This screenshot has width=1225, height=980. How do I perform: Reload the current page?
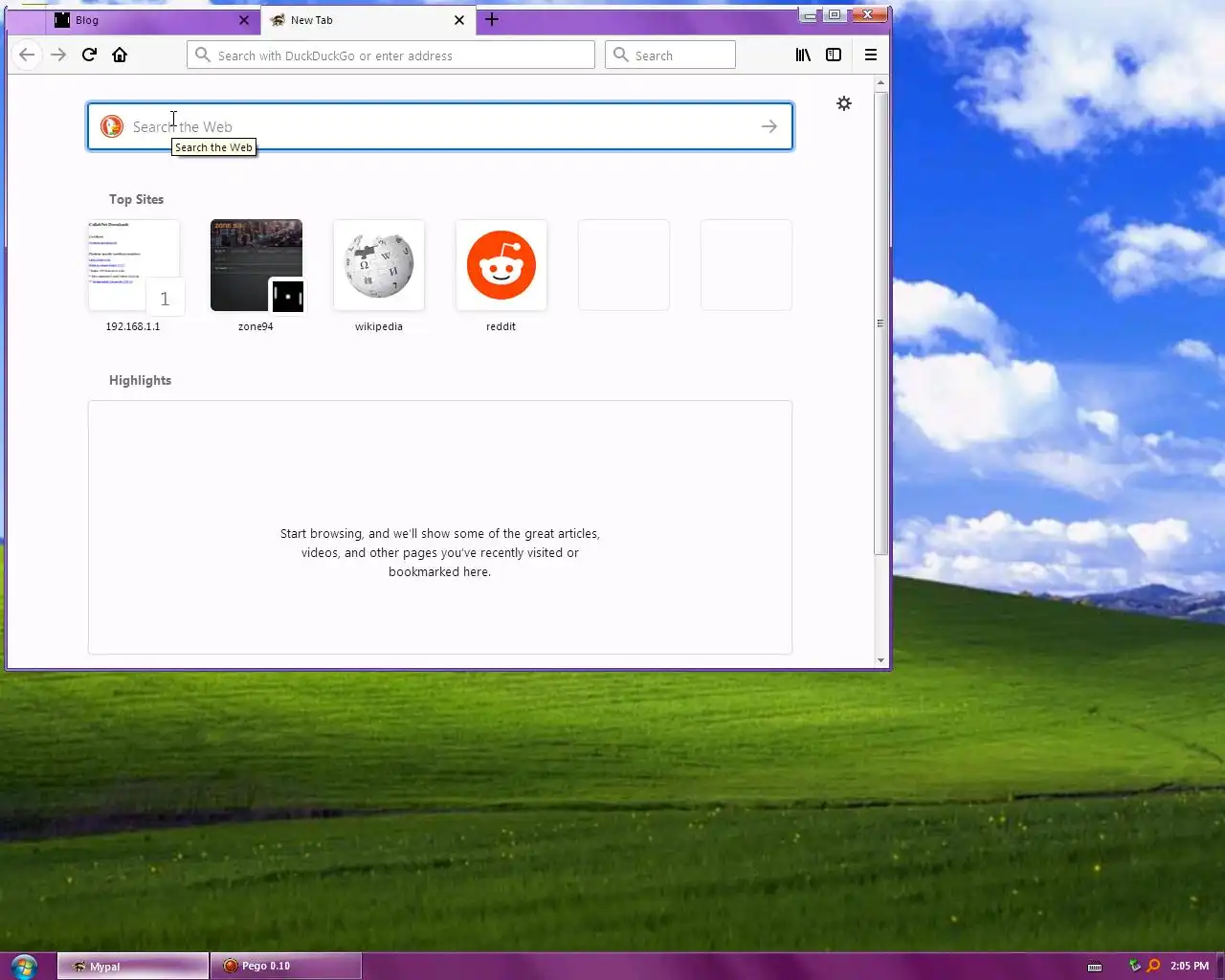pos(89,55)
